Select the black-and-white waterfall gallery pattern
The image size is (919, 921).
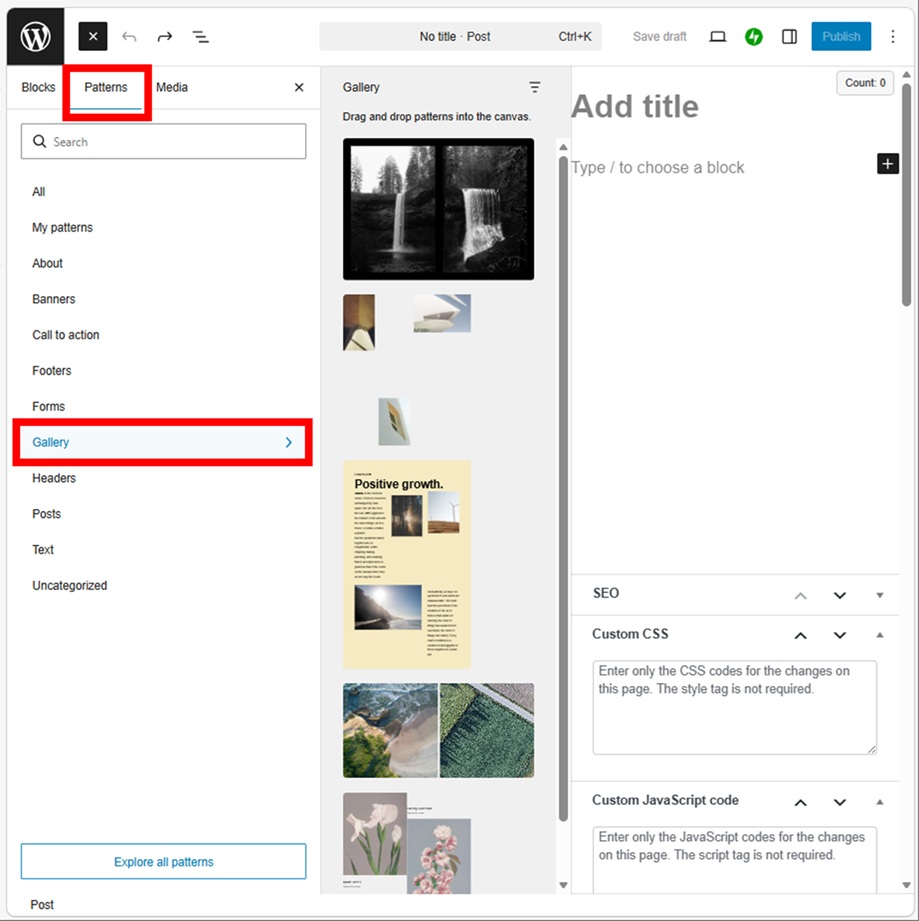438,209
